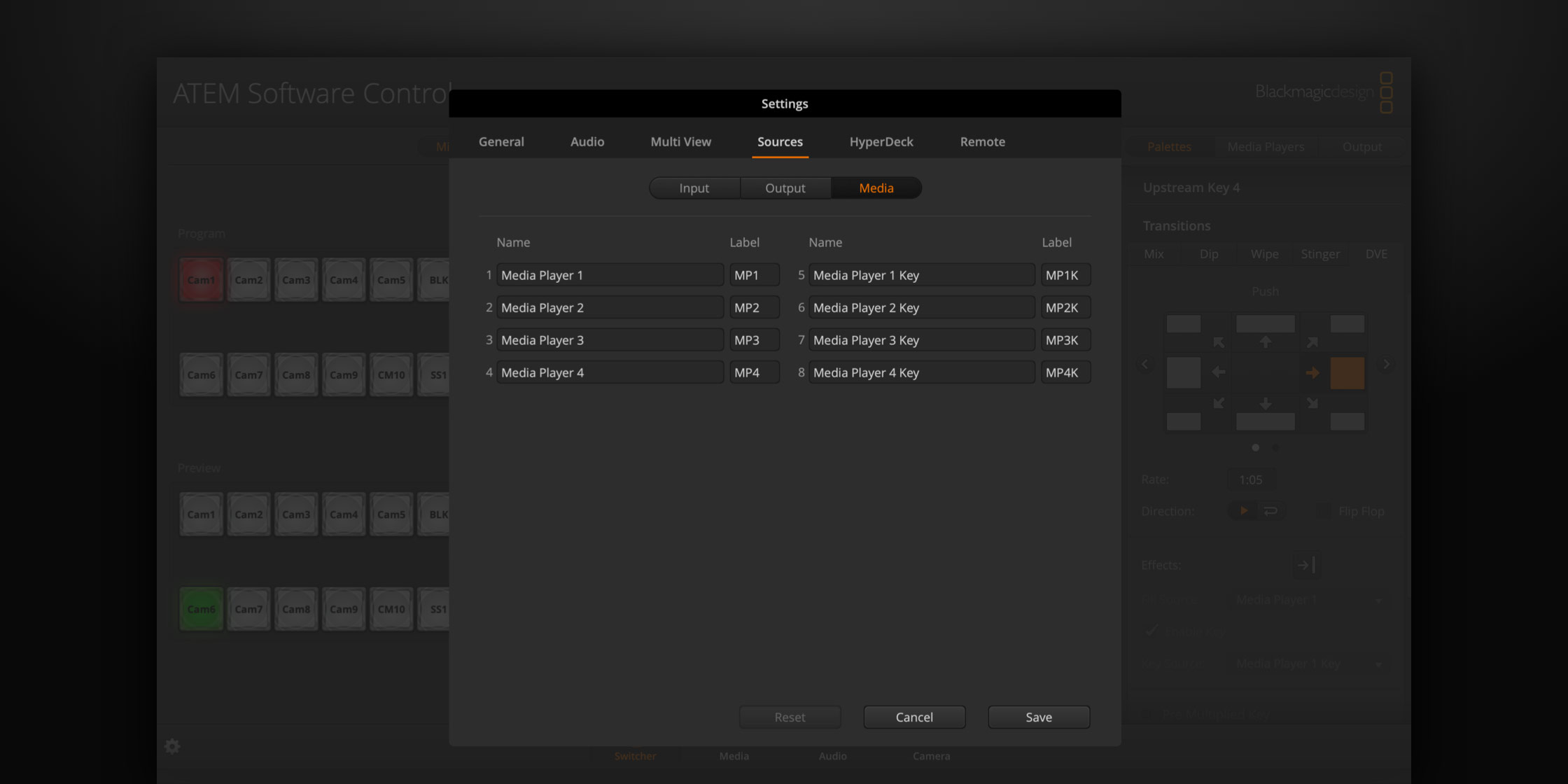Open the settings gear in bottom-left corner

coord(172,746)
